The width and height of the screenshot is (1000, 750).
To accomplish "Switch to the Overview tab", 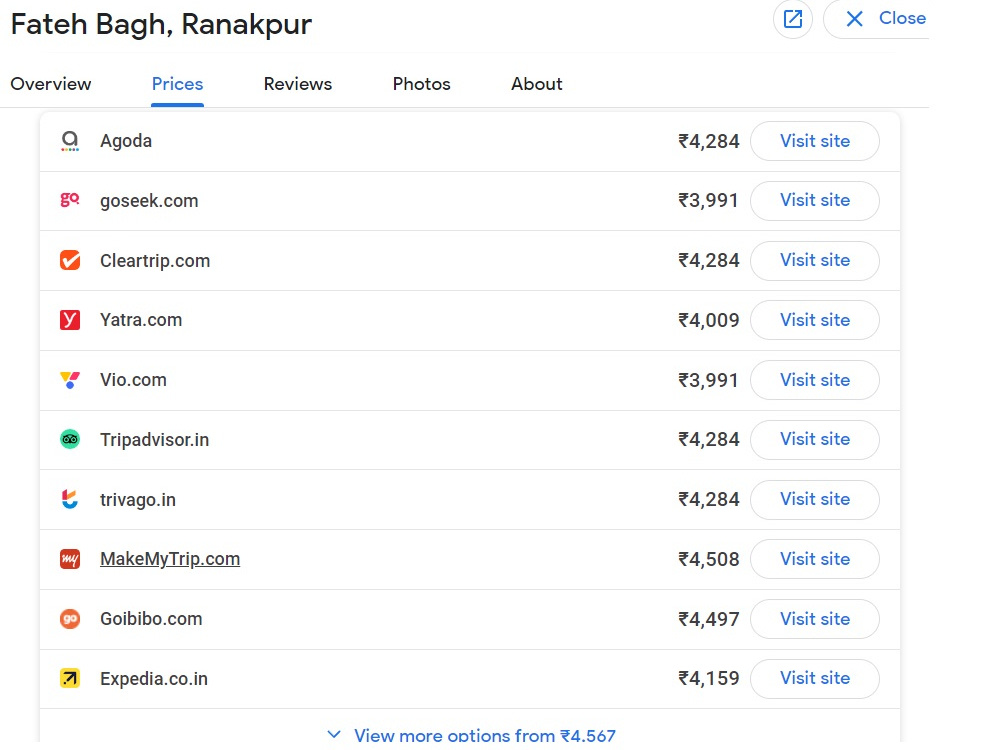I will tap(51, 84).
